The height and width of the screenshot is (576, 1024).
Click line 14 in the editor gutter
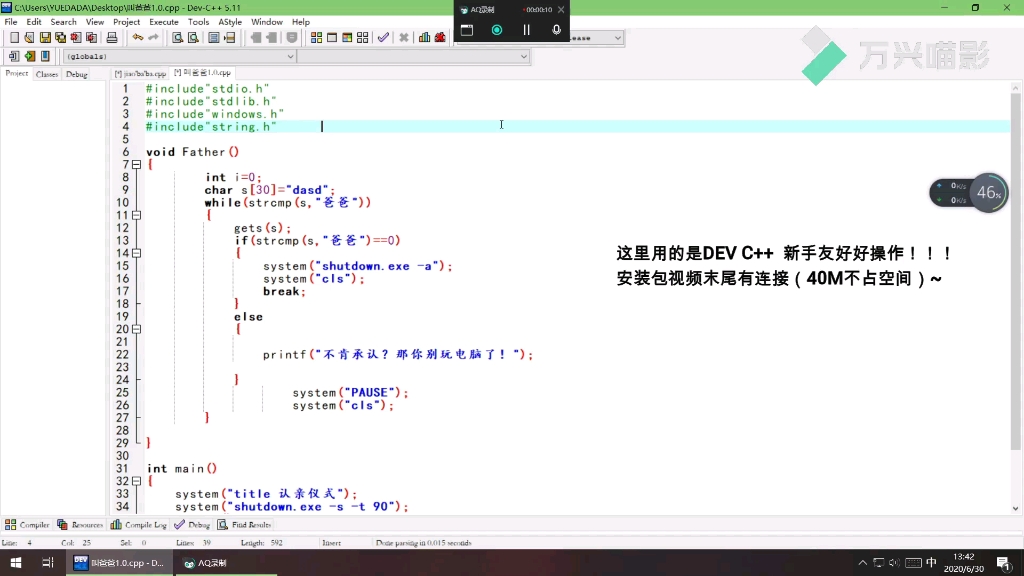123,252
